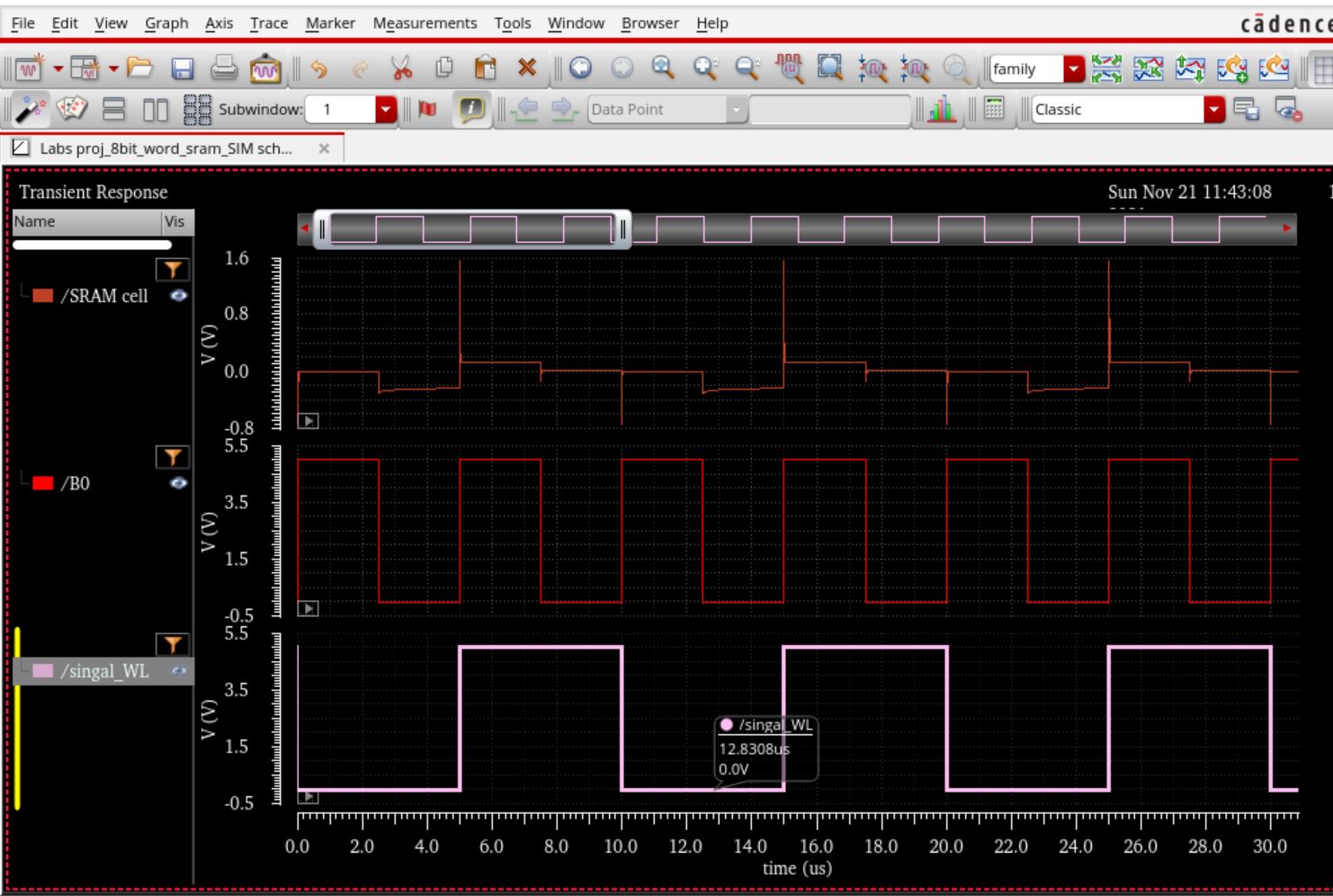Open the Trace menu

coord(269,23)
